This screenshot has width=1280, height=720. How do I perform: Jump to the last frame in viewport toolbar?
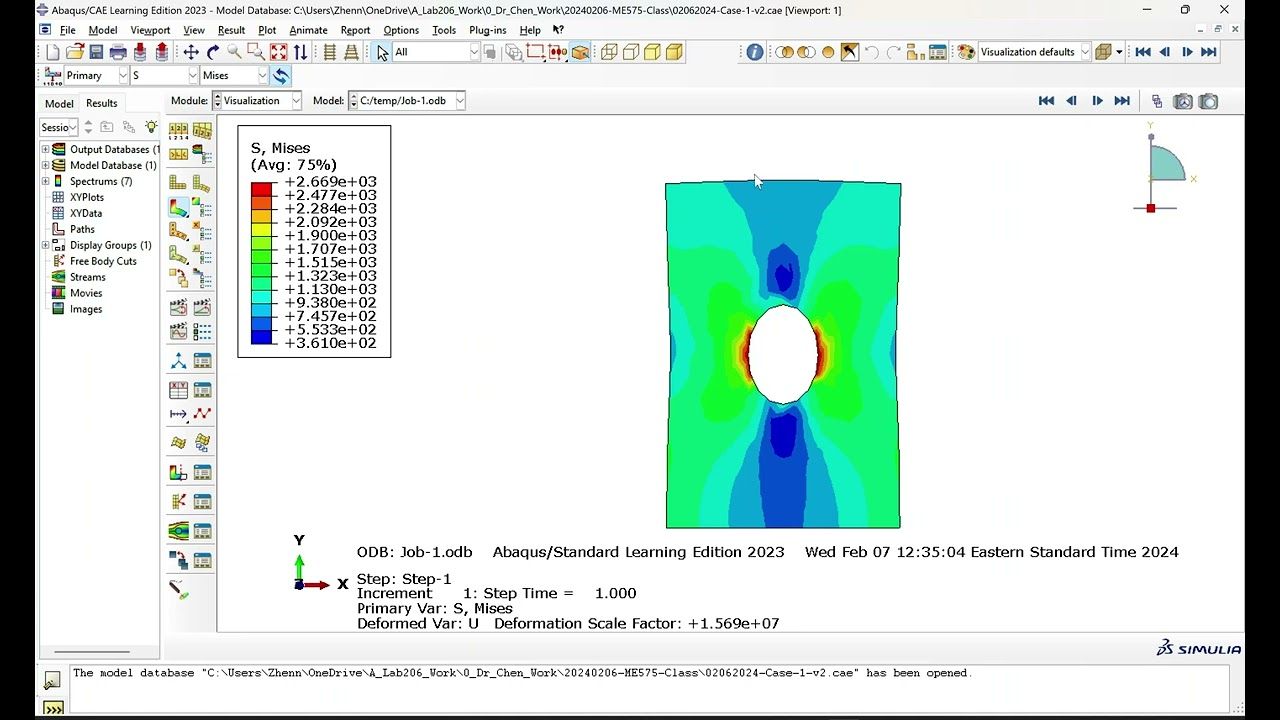tap(1122, 101)
